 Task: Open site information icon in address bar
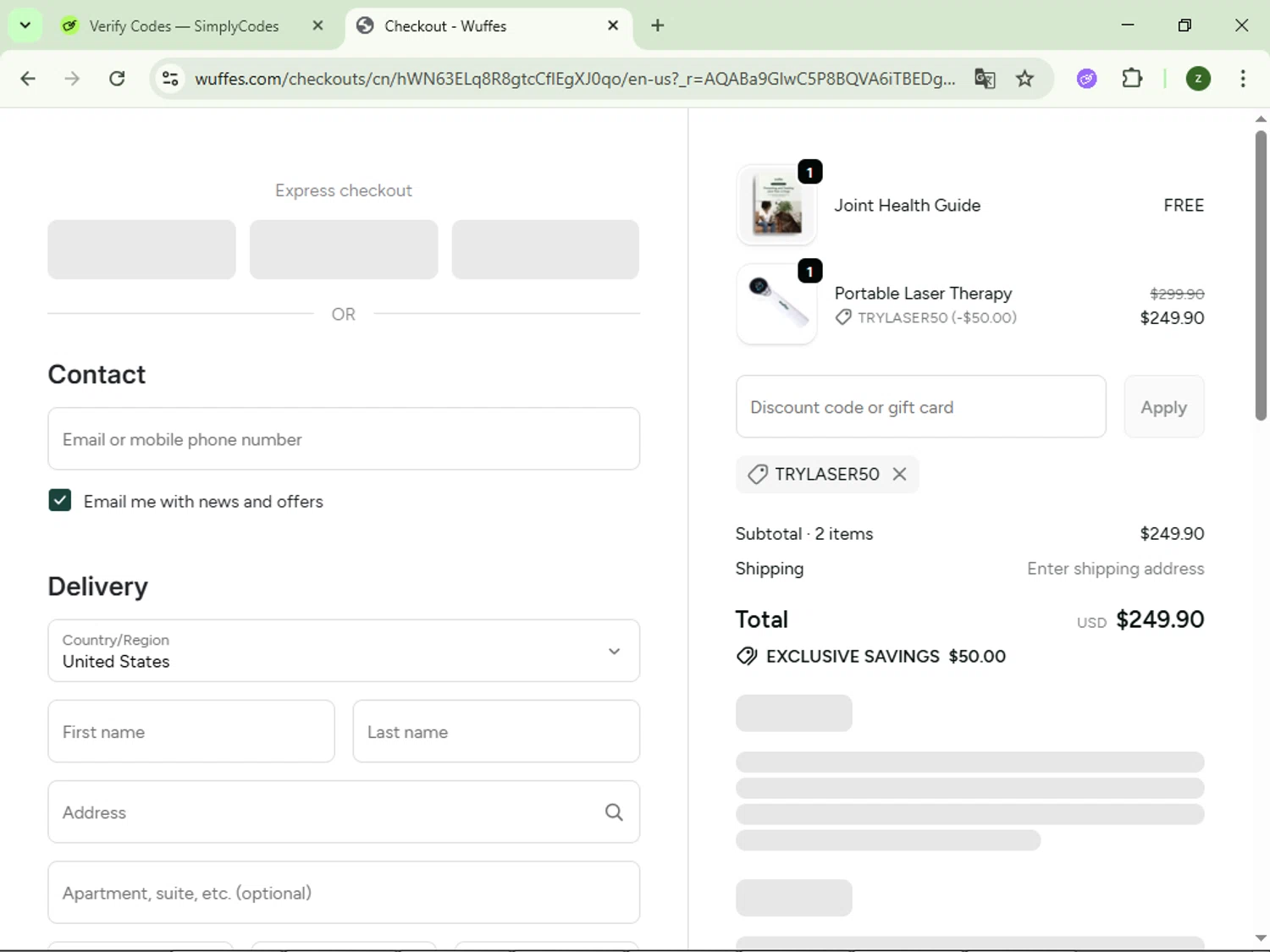point(170,79)
